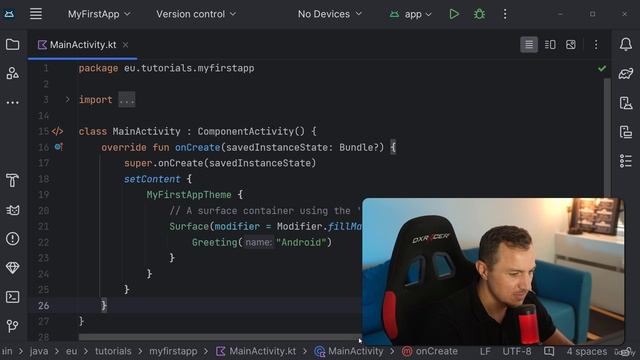This screenshot has height=360, width=640.
Task: Open the Running Devices tool window
Action: click(626, 132)
